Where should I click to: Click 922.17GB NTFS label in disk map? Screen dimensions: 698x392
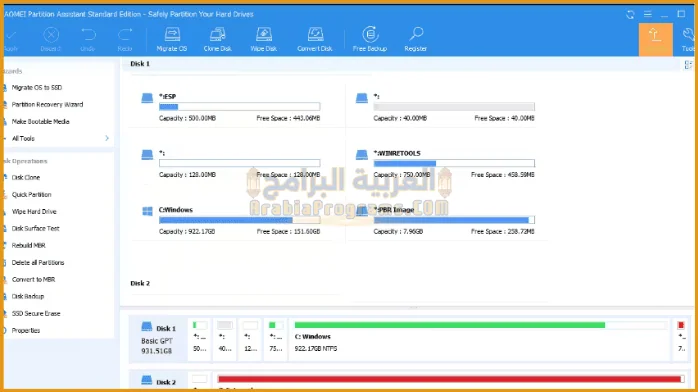coord(316,349)
